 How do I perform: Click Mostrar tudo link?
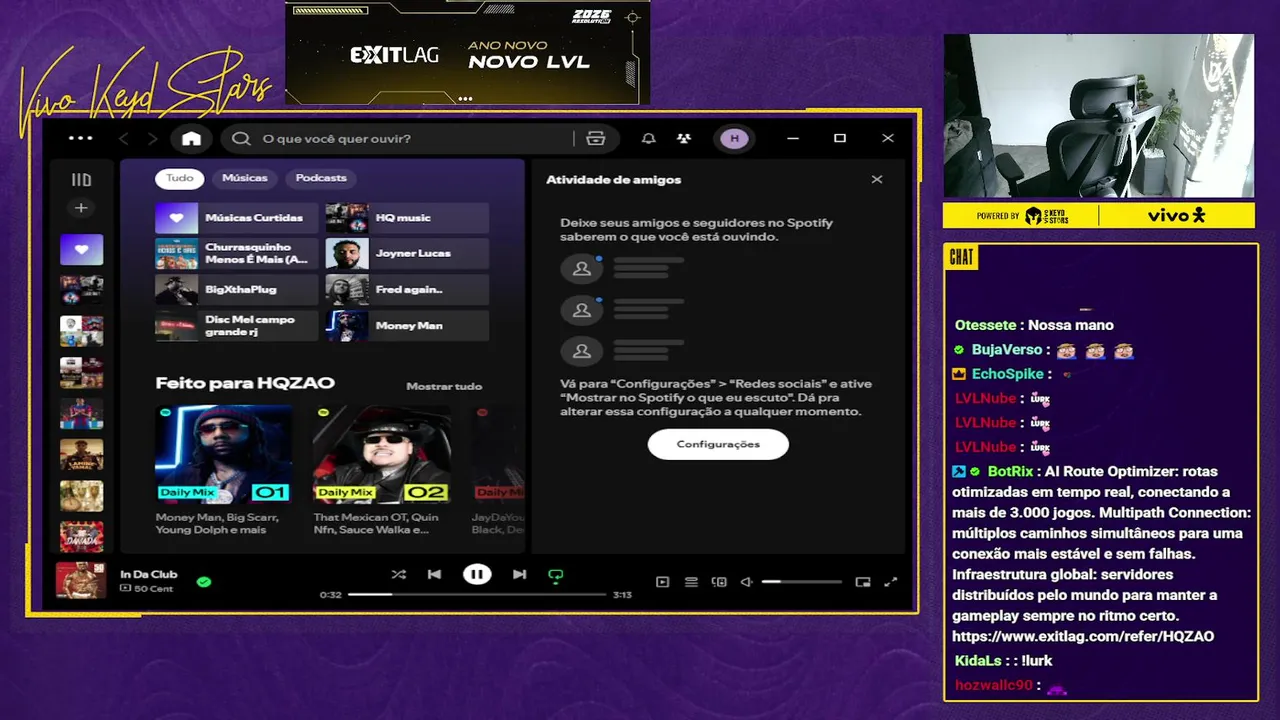click(x=444, y=386)
